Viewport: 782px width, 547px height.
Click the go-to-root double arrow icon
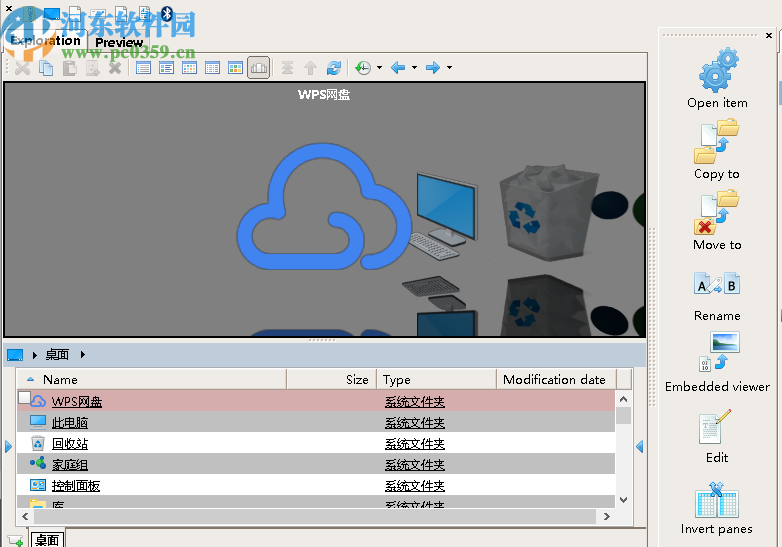(287, 68)
